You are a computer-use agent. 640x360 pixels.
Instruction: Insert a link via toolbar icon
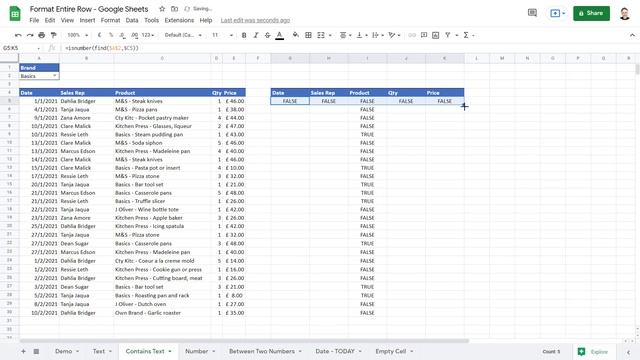tap(412, 36)
